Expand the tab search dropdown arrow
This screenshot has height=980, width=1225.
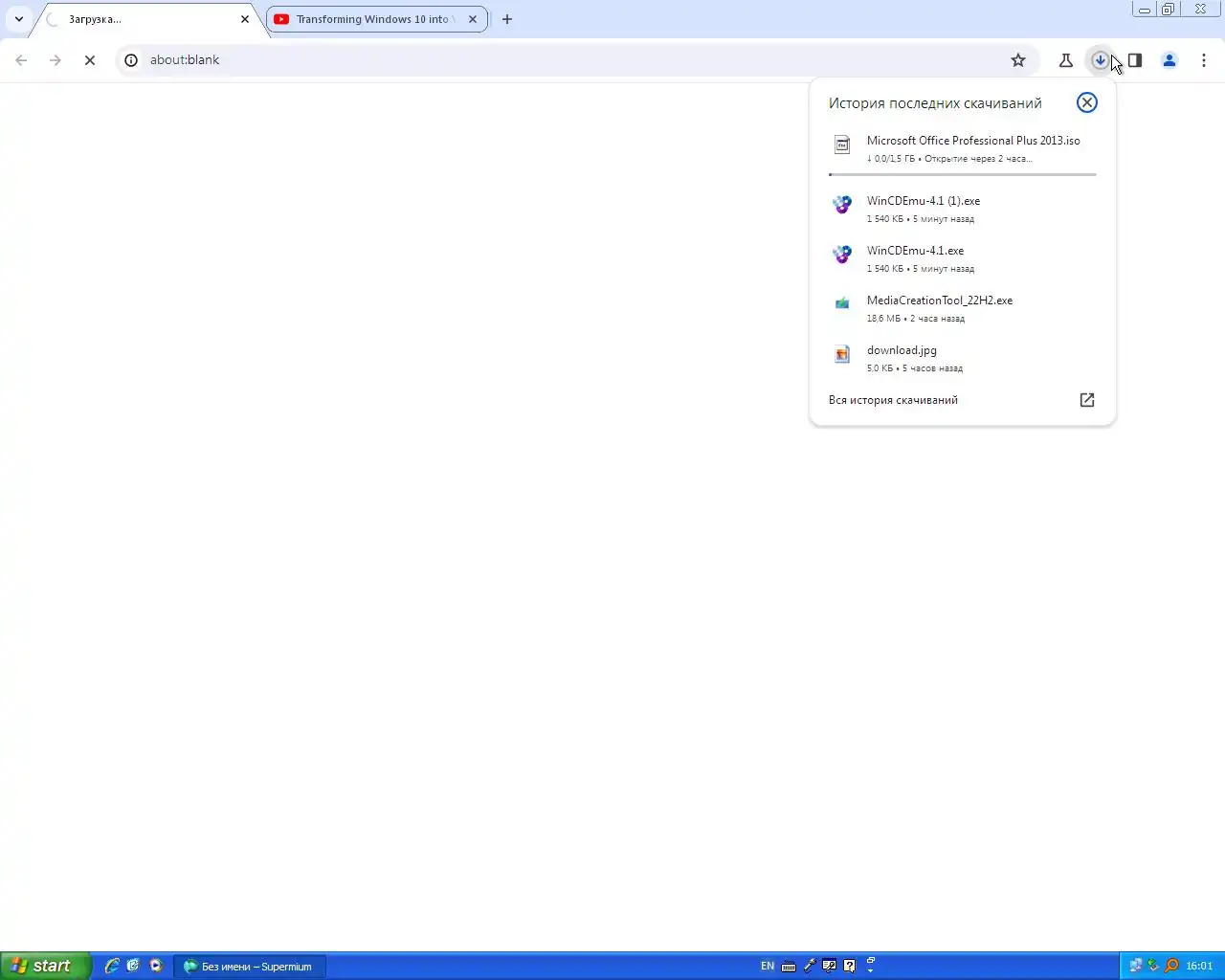[x=18, y=19]
